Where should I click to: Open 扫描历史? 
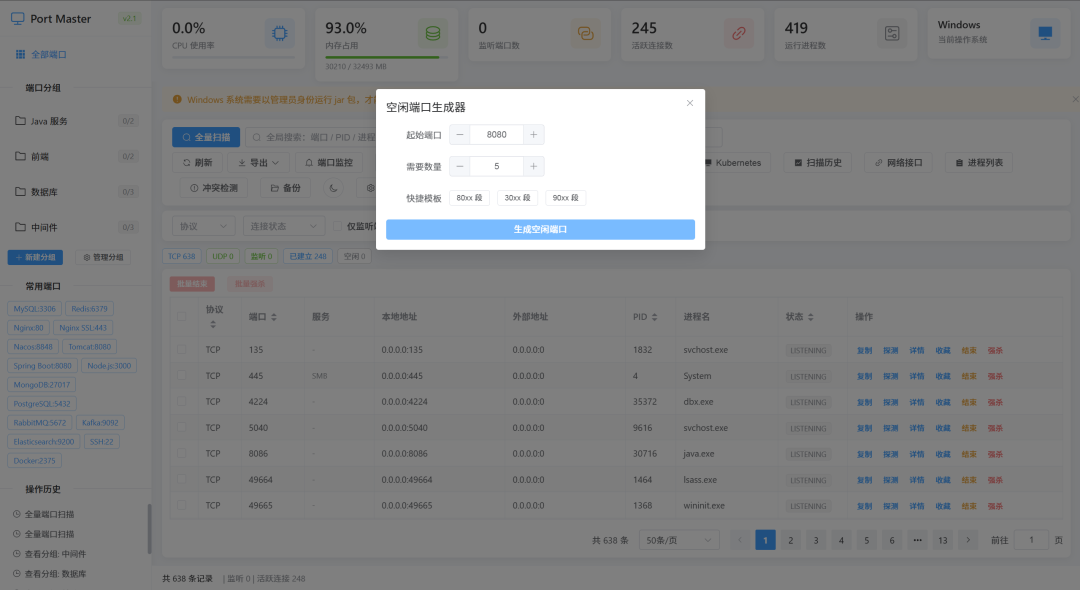click(x=818, y=163)
